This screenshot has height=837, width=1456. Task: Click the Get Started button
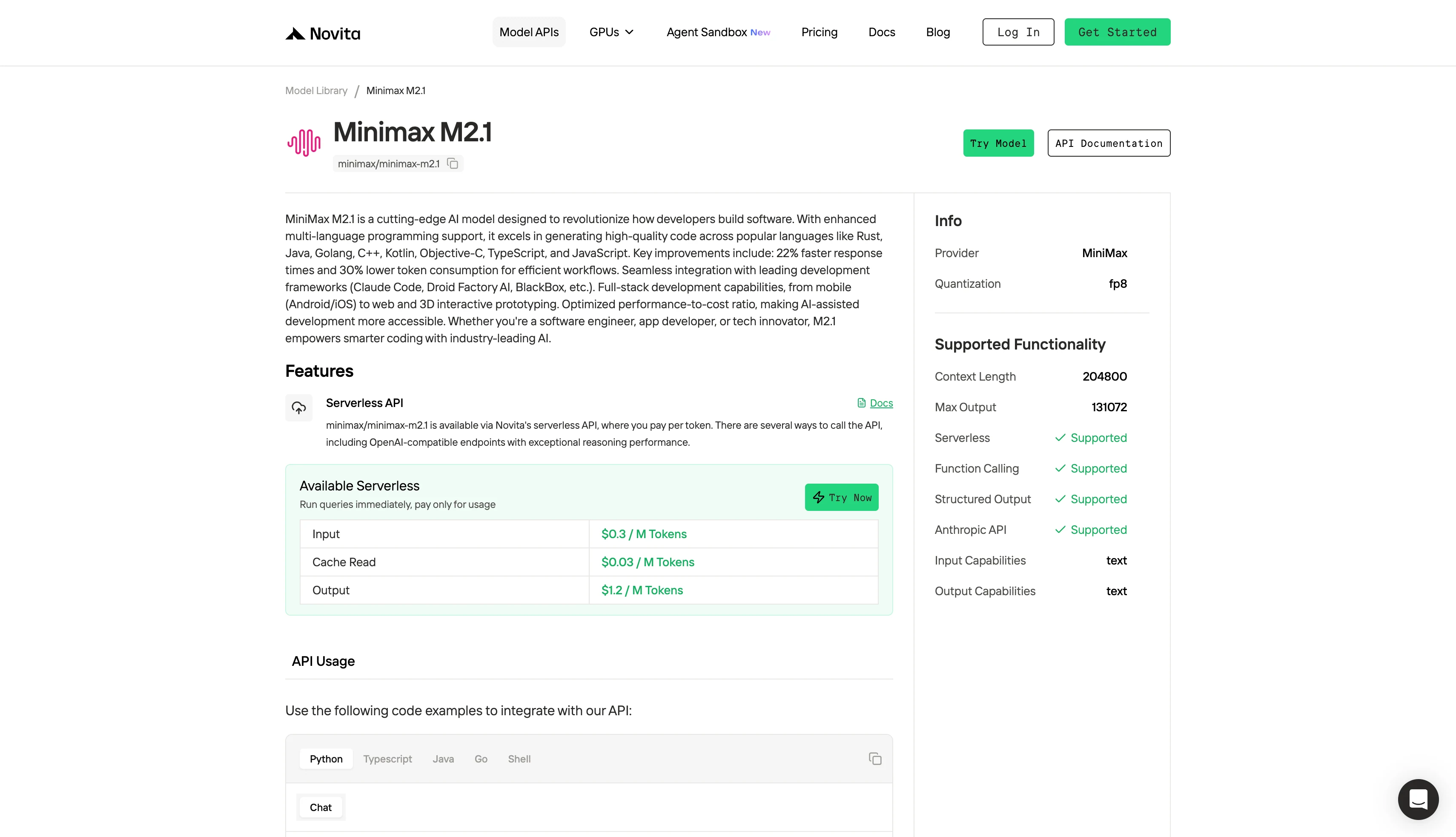point(1117,32)
